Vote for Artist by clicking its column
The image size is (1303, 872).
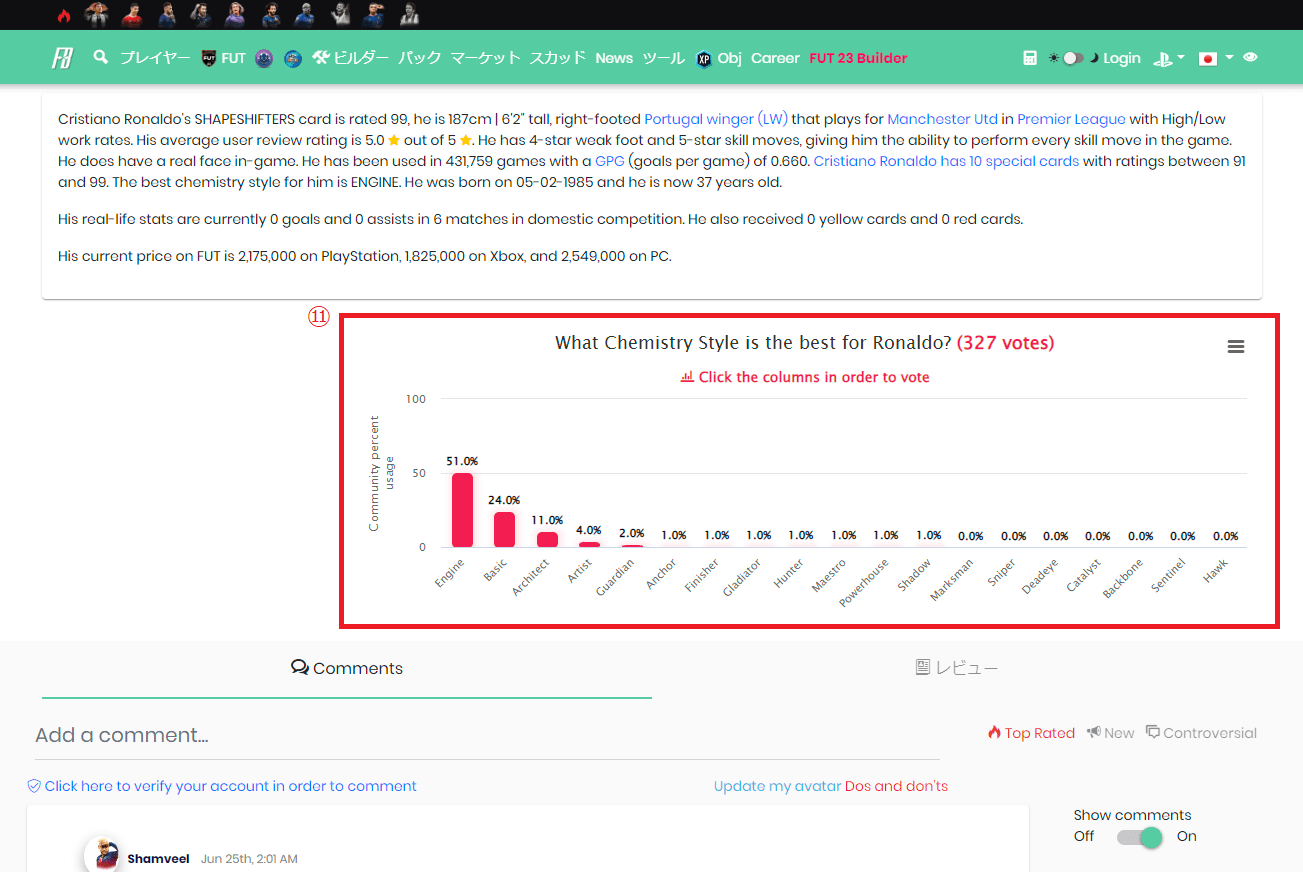click(x=589, y=544)
